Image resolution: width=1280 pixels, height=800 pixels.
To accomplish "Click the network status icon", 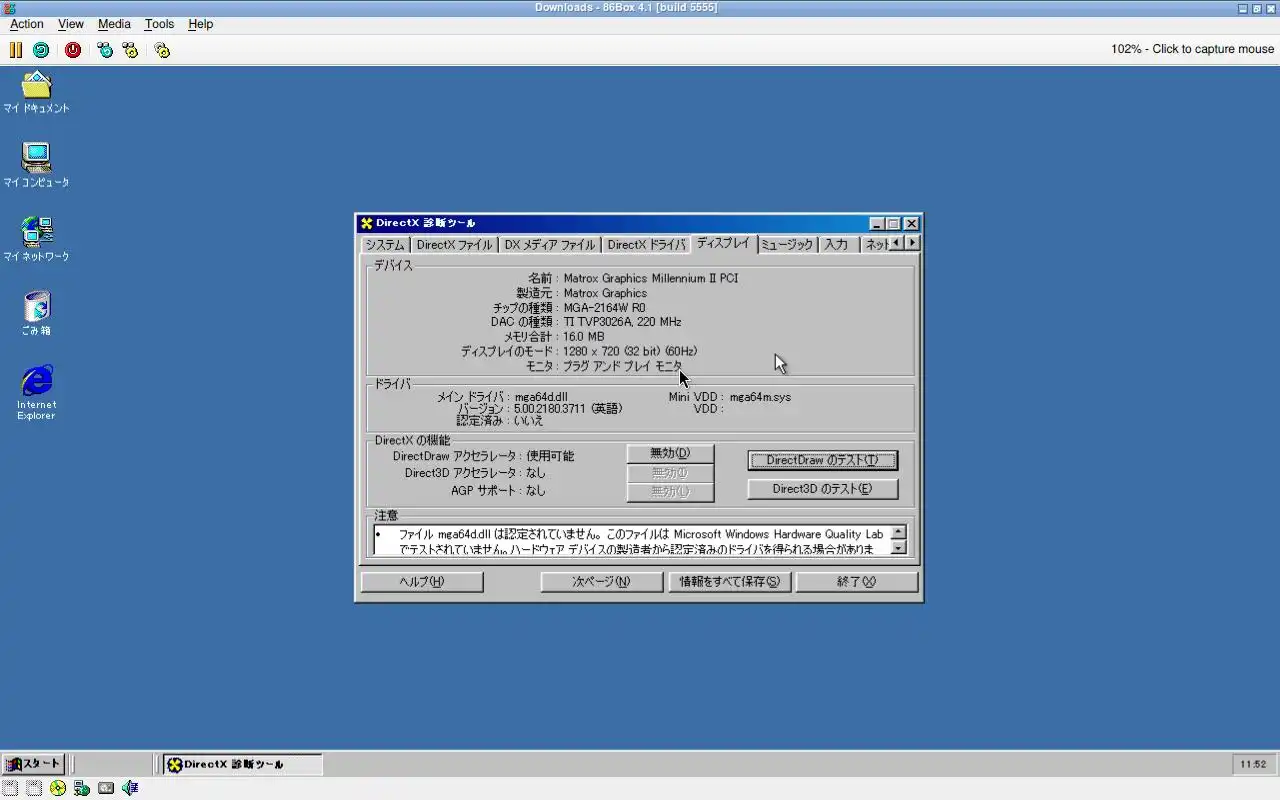I will pos(82,788).
